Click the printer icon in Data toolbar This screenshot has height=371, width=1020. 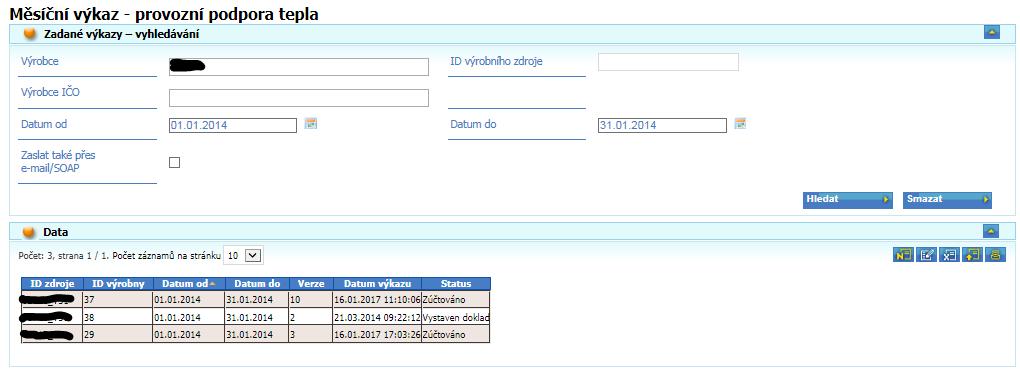(x=995, y=255)
